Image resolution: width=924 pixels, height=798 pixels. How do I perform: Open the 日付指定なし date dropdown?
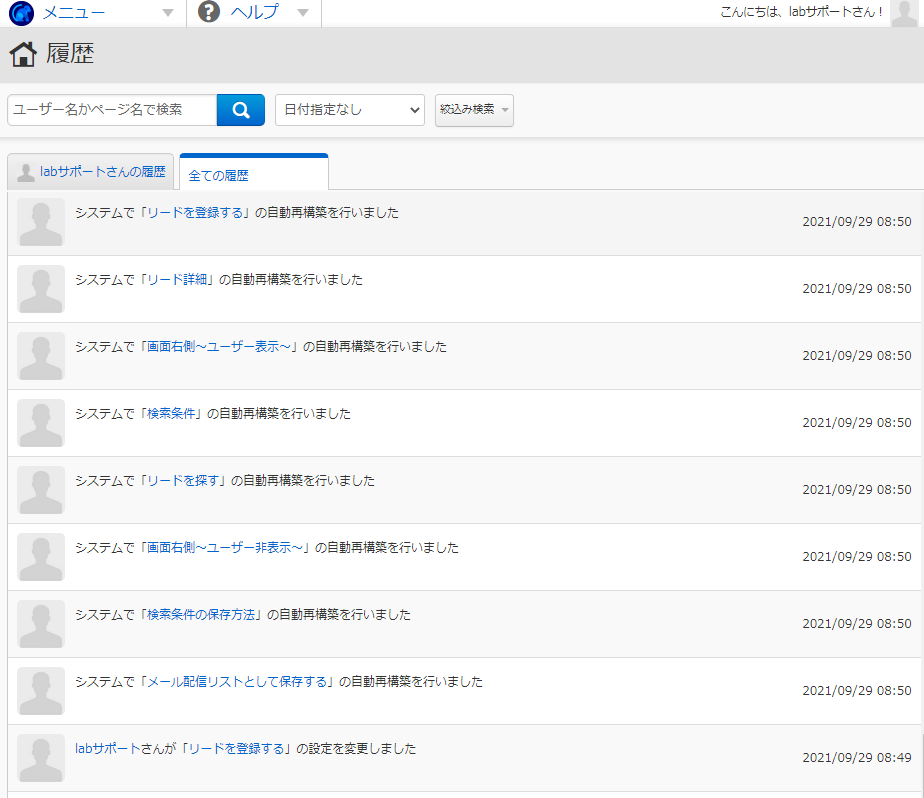(350, 110)
